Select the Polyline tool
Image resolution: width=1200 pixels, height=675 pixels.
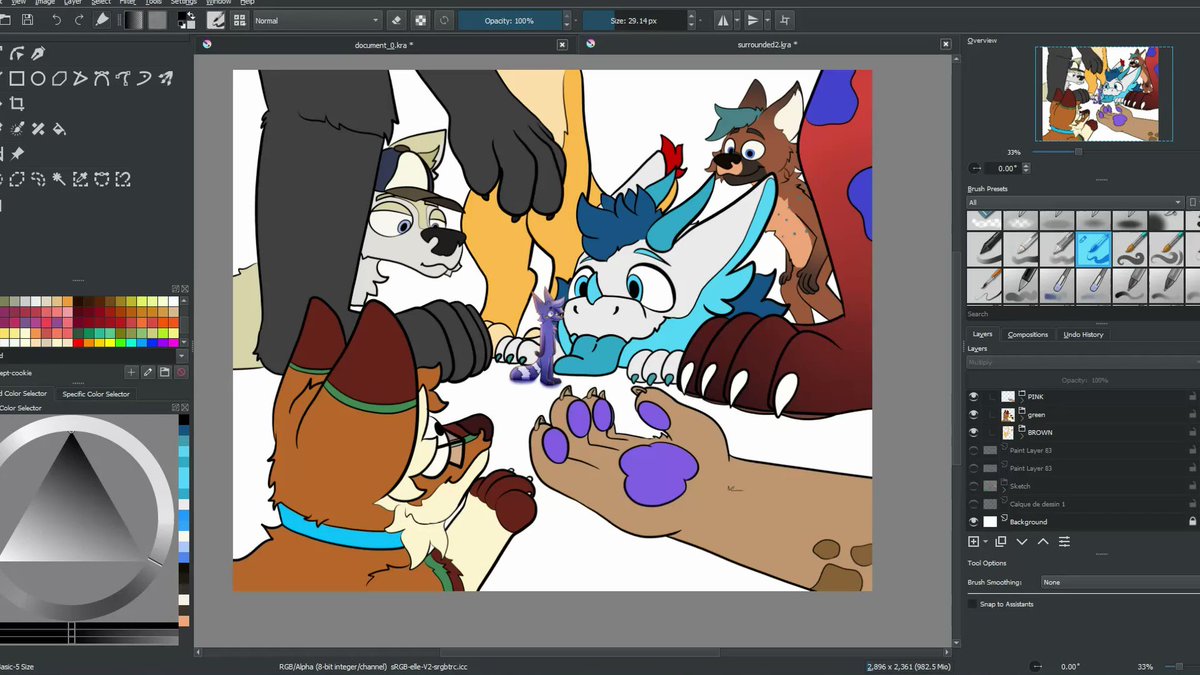point(80,78)
